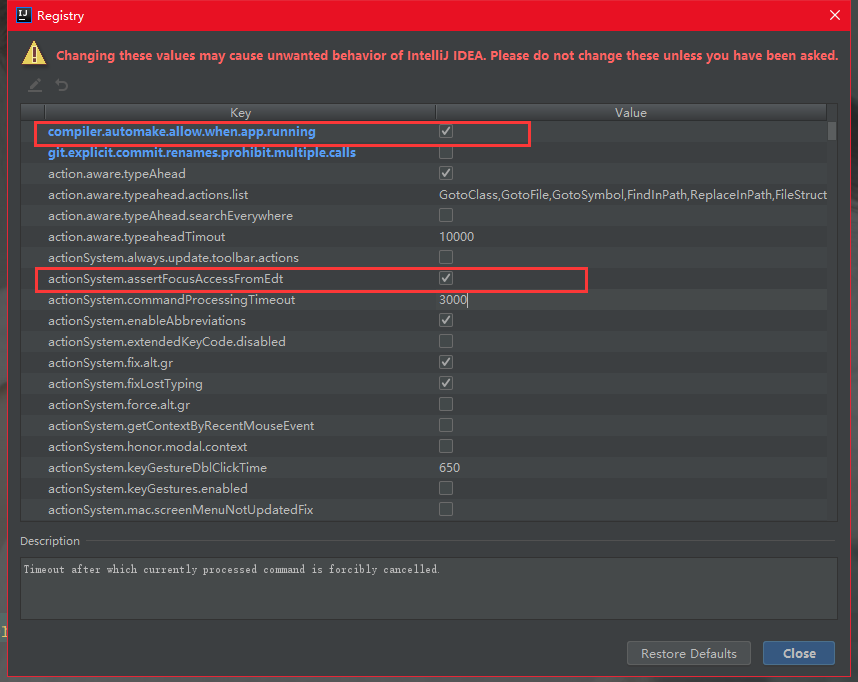Select actionSystem.assertFocusAccessFromEdt key

point(165,279)
